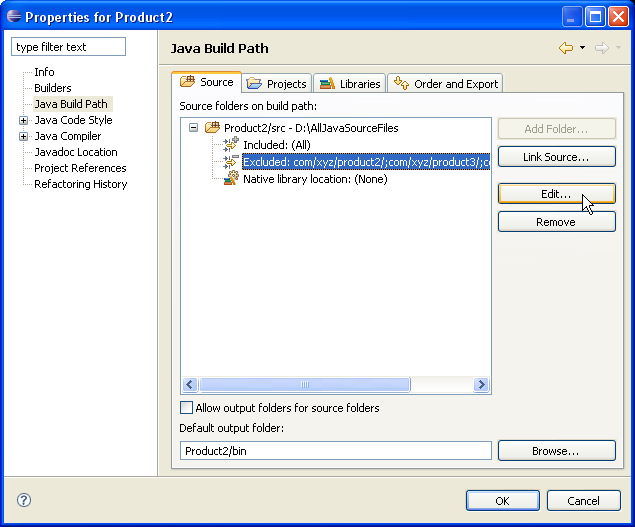Switch to the Projects tab

[x=277, y=84]
